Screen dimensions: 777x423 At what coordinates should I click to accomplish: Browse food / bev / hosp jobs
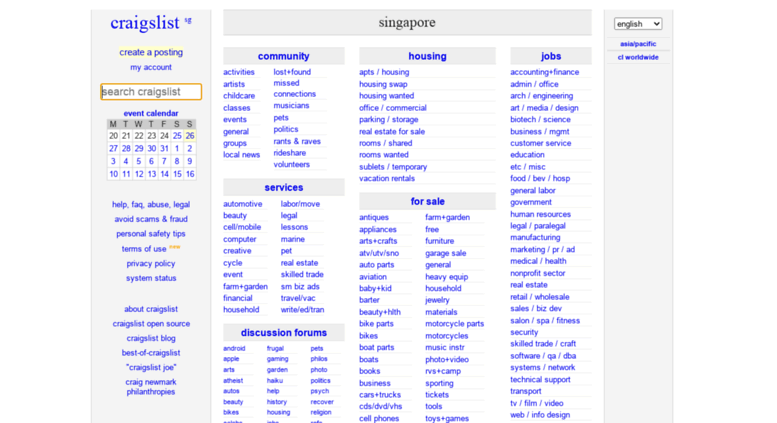[540, 178]
